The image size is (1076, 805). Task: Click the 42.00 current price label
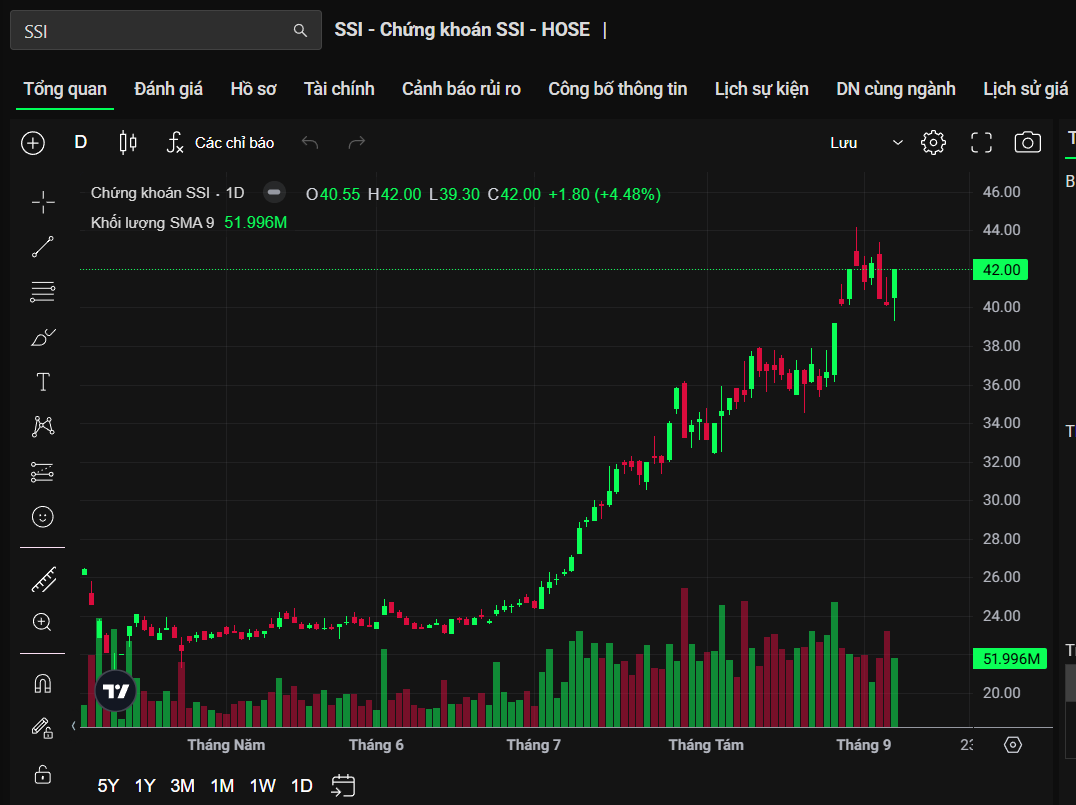(1001, 270)
